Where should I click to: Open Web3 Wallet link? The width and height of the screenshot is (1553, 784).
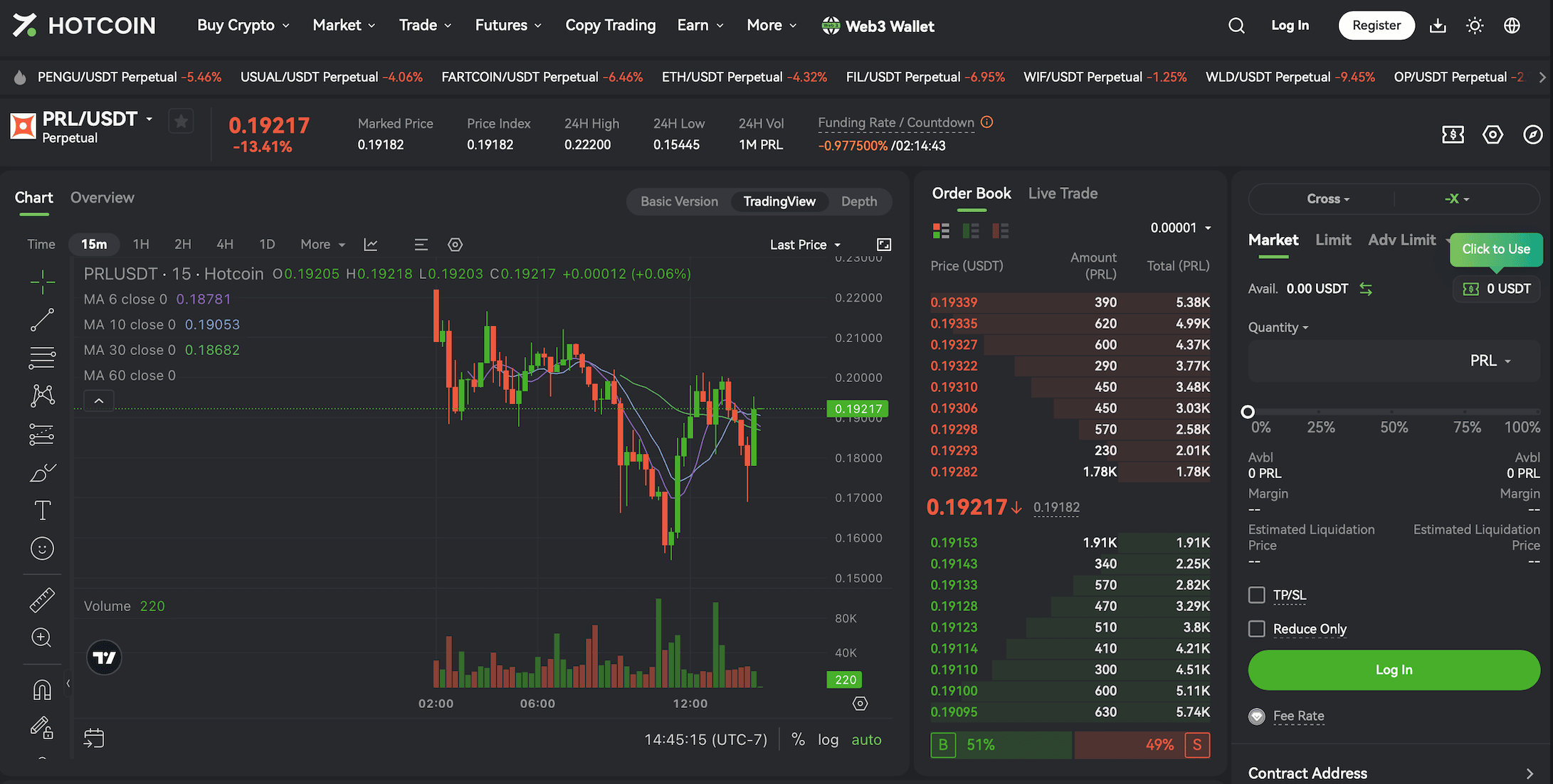click(x=878, y=26)
